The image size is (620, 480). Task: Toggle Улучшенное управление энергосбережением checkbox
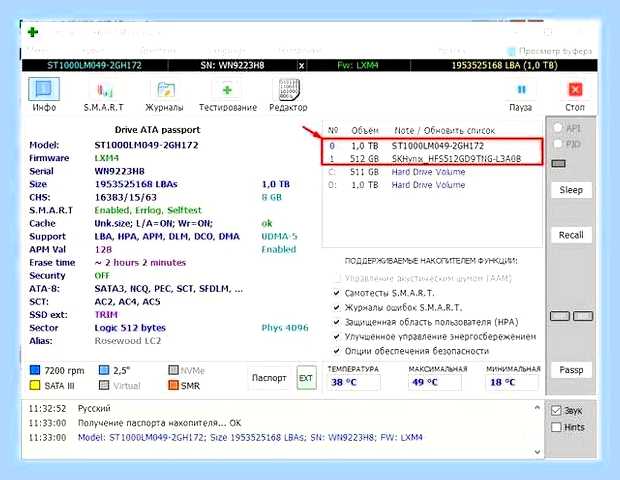point(336,336)
